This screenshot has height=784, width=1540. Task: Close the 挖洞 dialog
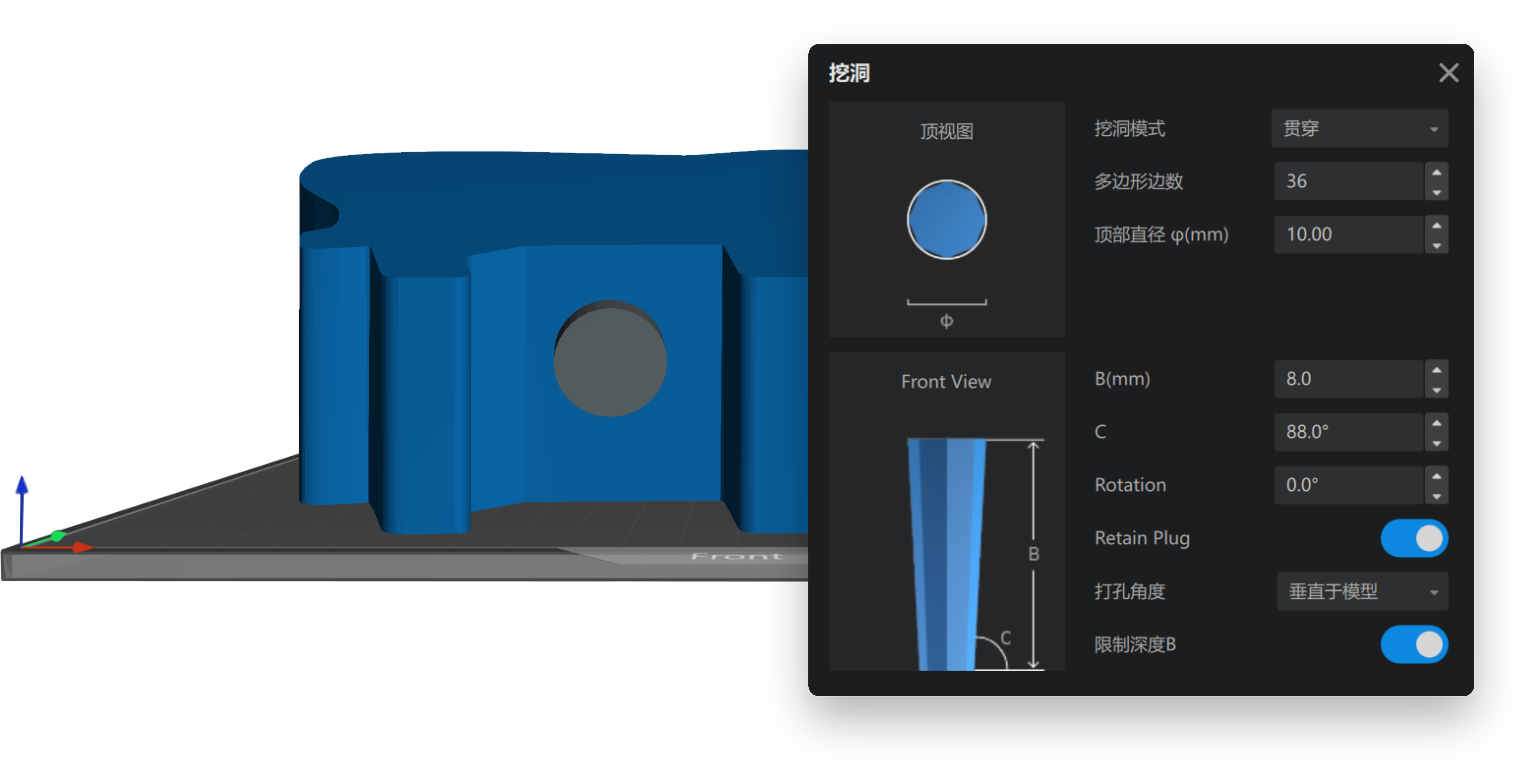(x=1448, y=73)
